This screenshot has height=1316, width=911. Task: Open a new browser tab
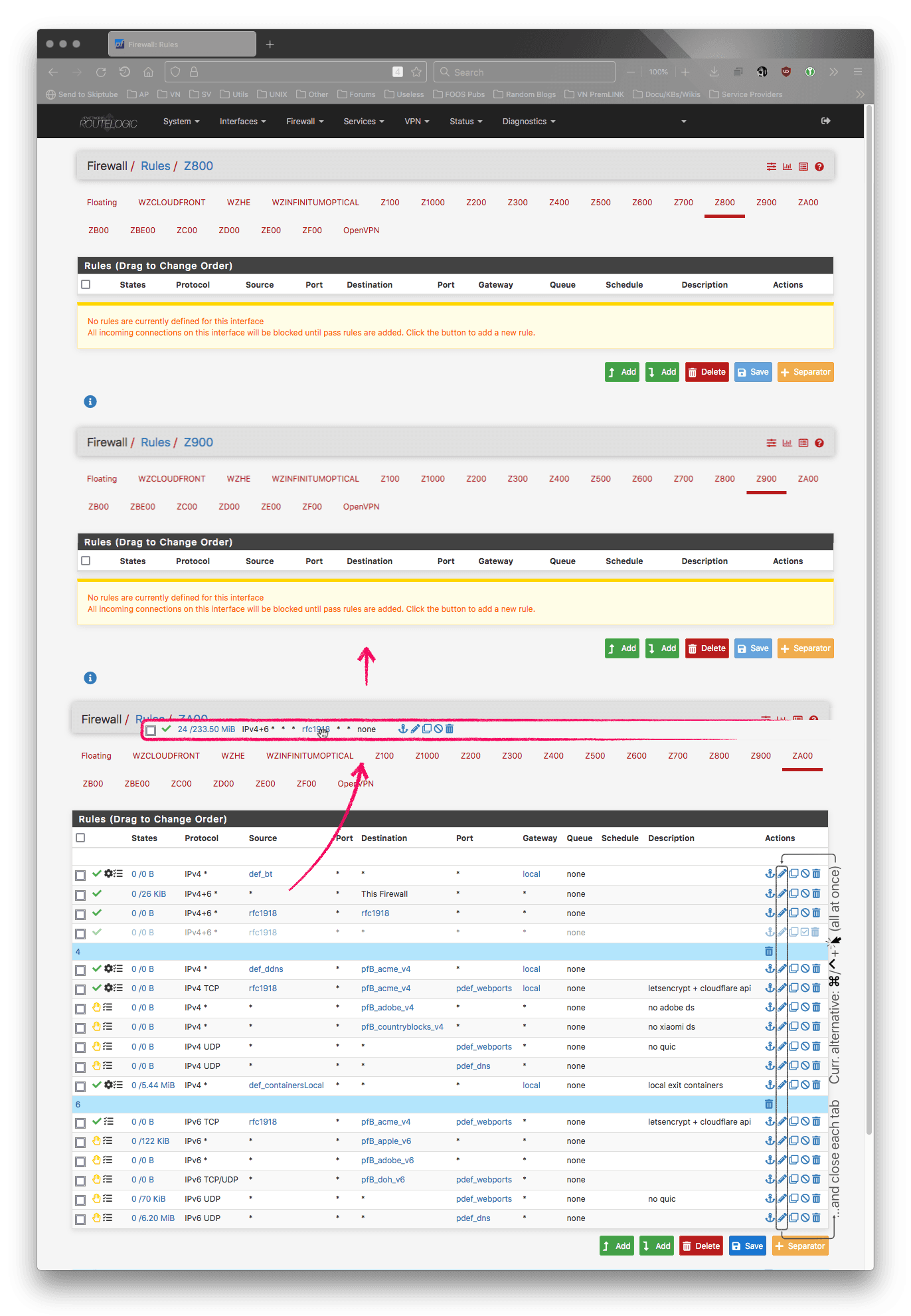[x=270, y=45]
